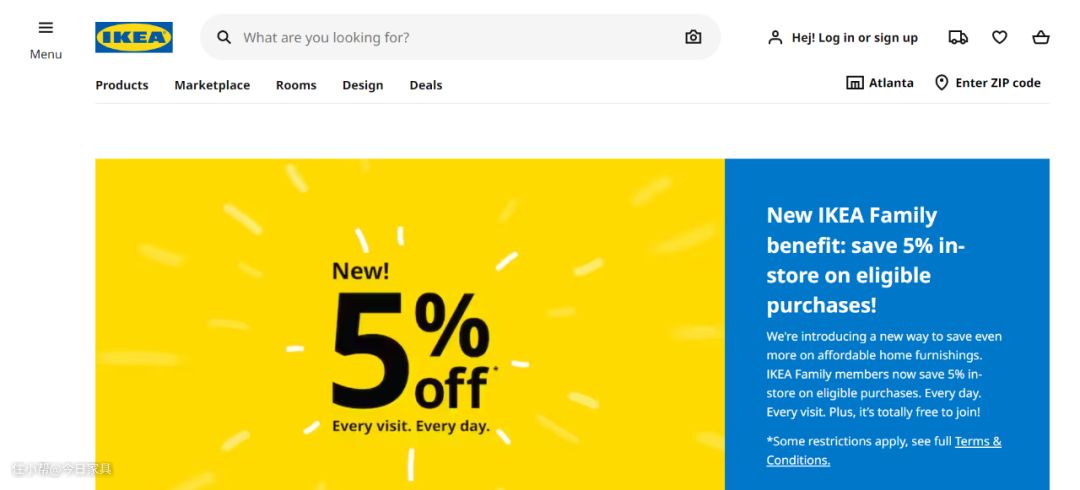Open the shopping basket icon
Image resolution: width=1080 pixels, height=490 pixels.
click(1041, 37)
